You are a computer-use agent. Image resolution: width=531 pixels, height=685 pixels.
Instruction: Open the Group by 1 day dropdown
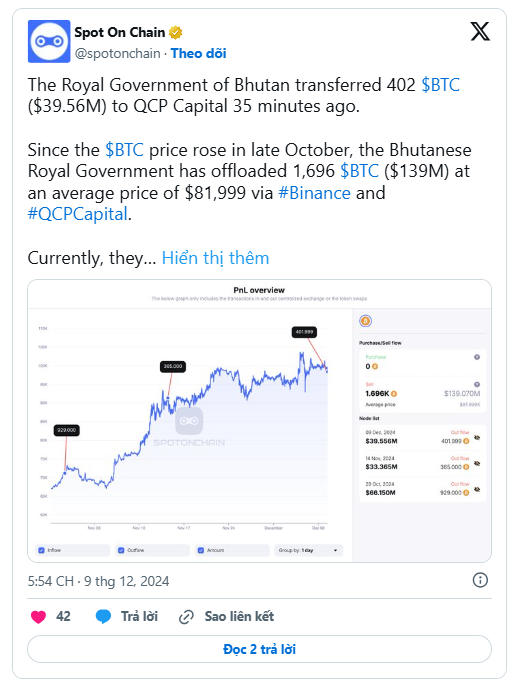click(x=309, y=550)
